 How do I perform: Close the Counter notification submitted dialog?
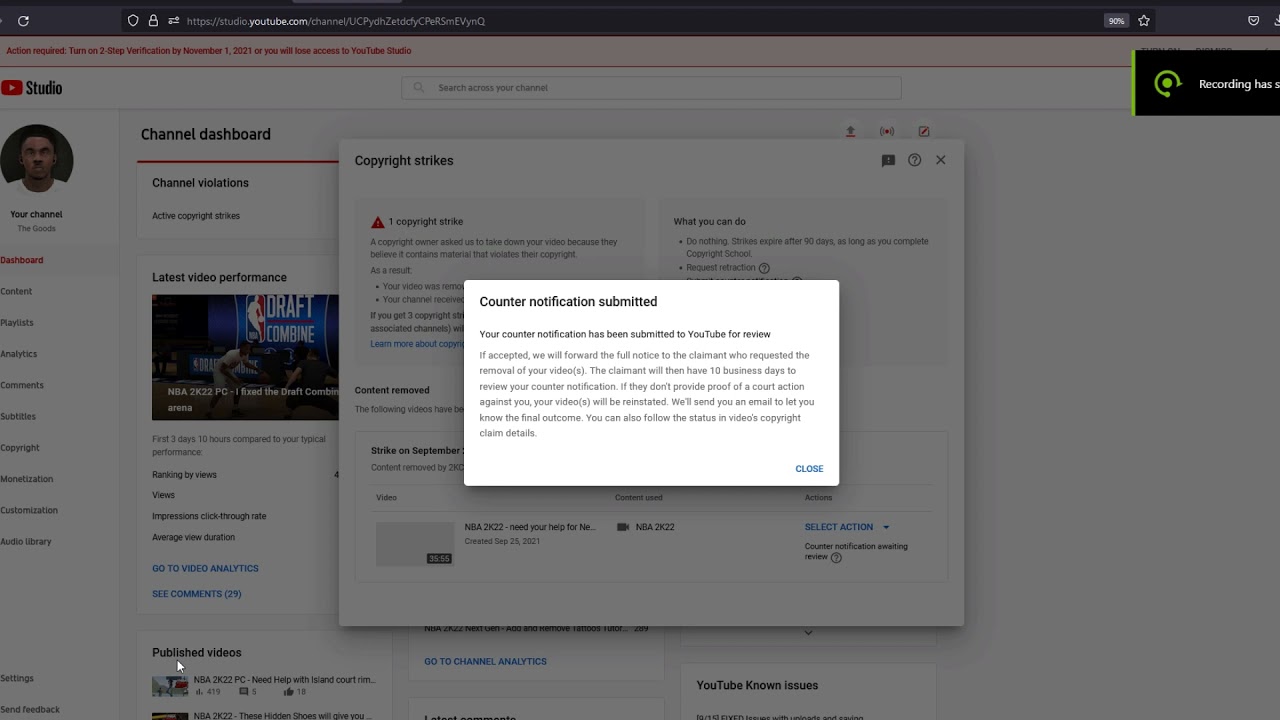click(x=809, y=469)
